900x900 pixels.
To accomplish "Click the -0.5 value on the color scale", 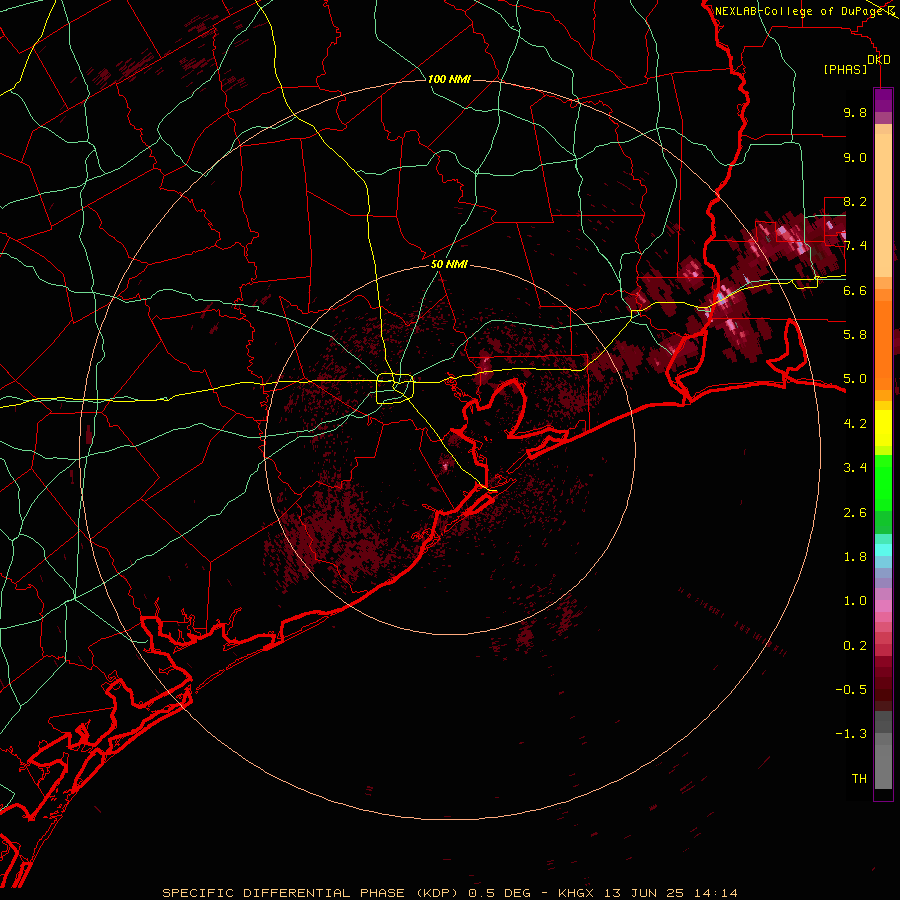I will click(x=851, y=690).
